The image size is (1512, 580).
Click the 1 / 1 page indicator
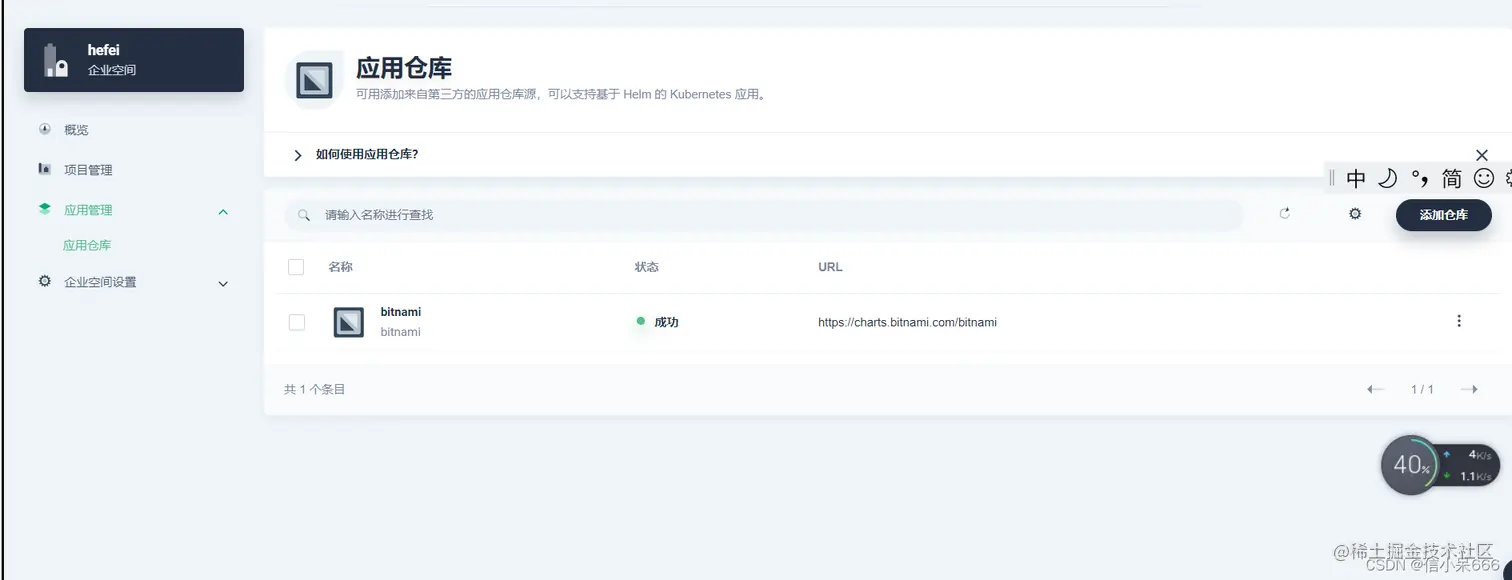coord(1422,389)
